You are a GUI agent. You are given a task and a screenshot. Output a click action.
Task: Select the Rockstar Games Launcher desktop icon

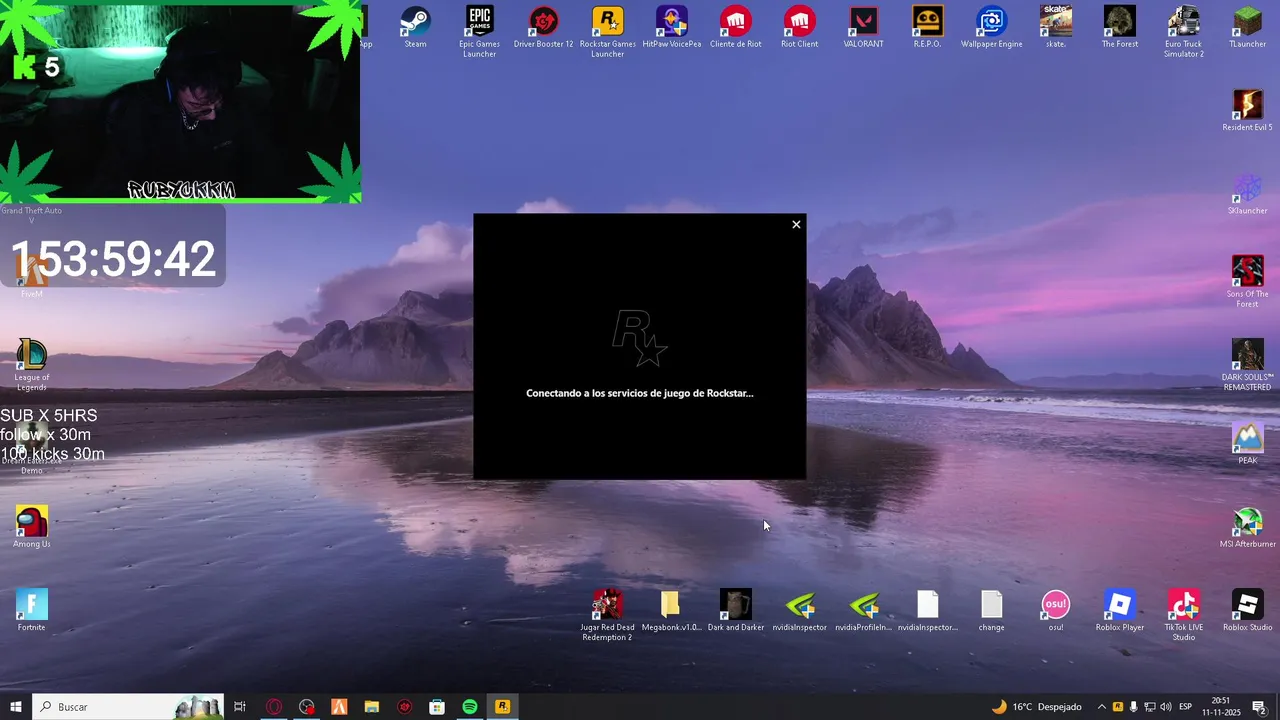tap(608, 31)
